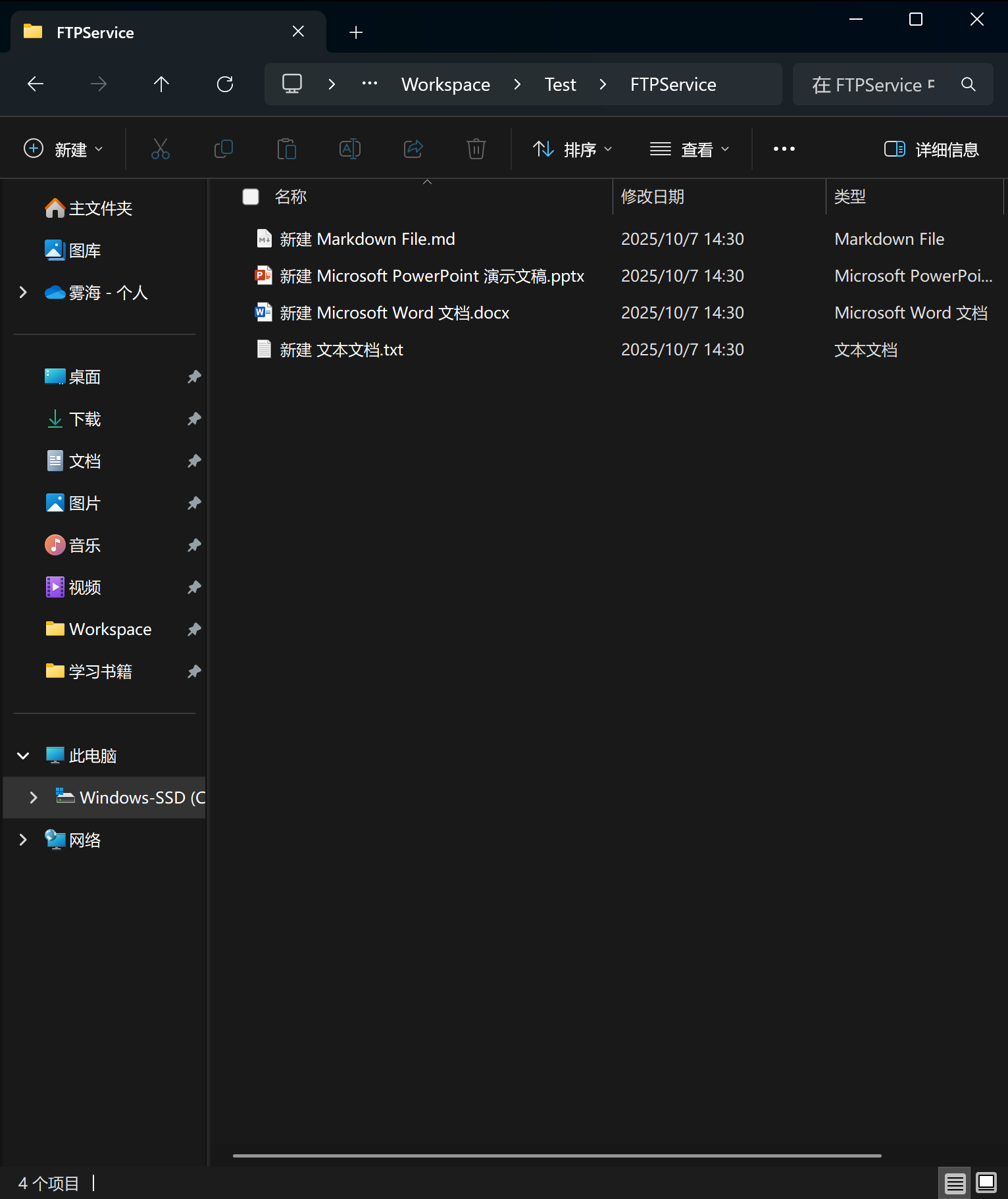This screenshot has width=1008, height=1199.
Task: Select 新建 文本文档.txt
Action: pos(341,349)
